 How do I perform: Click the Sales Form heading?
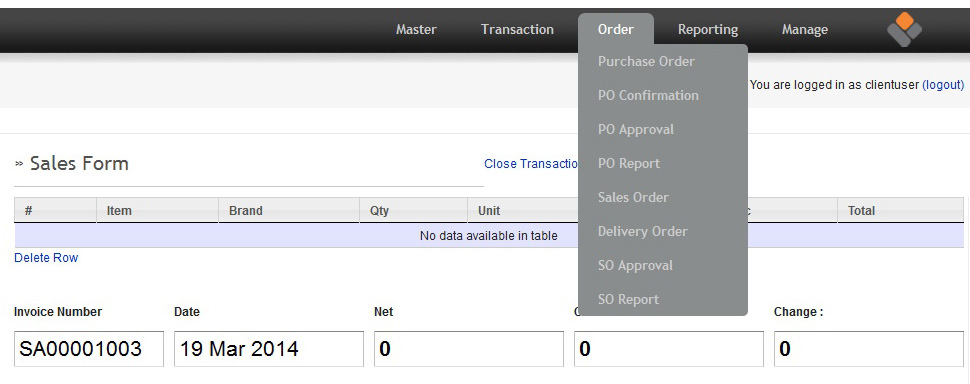(79, 163)
